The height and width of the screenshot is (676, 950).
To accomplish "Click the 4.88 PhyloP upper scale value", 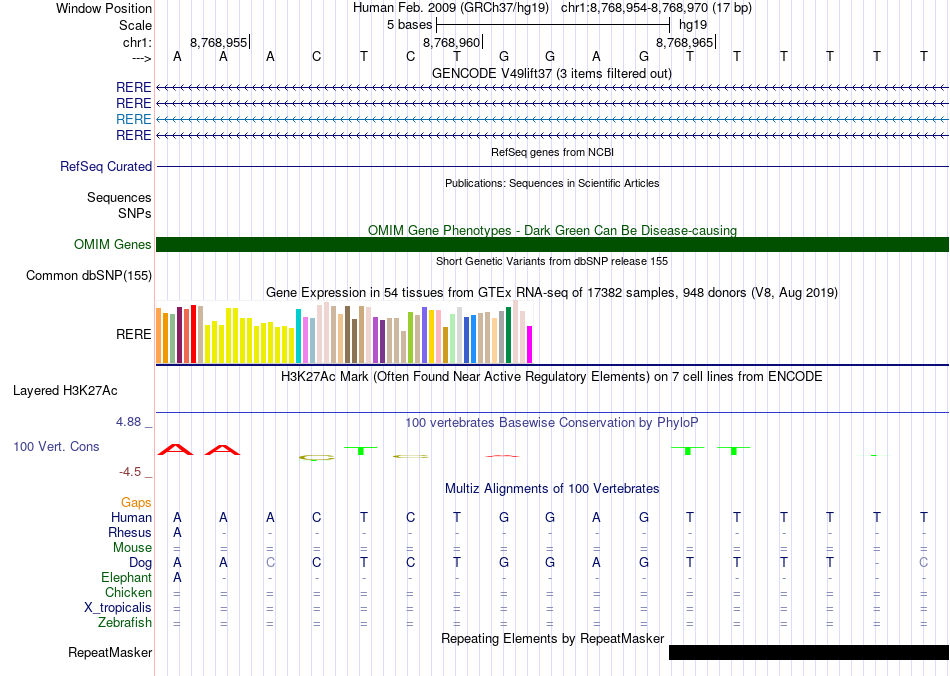I will (129, 422).
